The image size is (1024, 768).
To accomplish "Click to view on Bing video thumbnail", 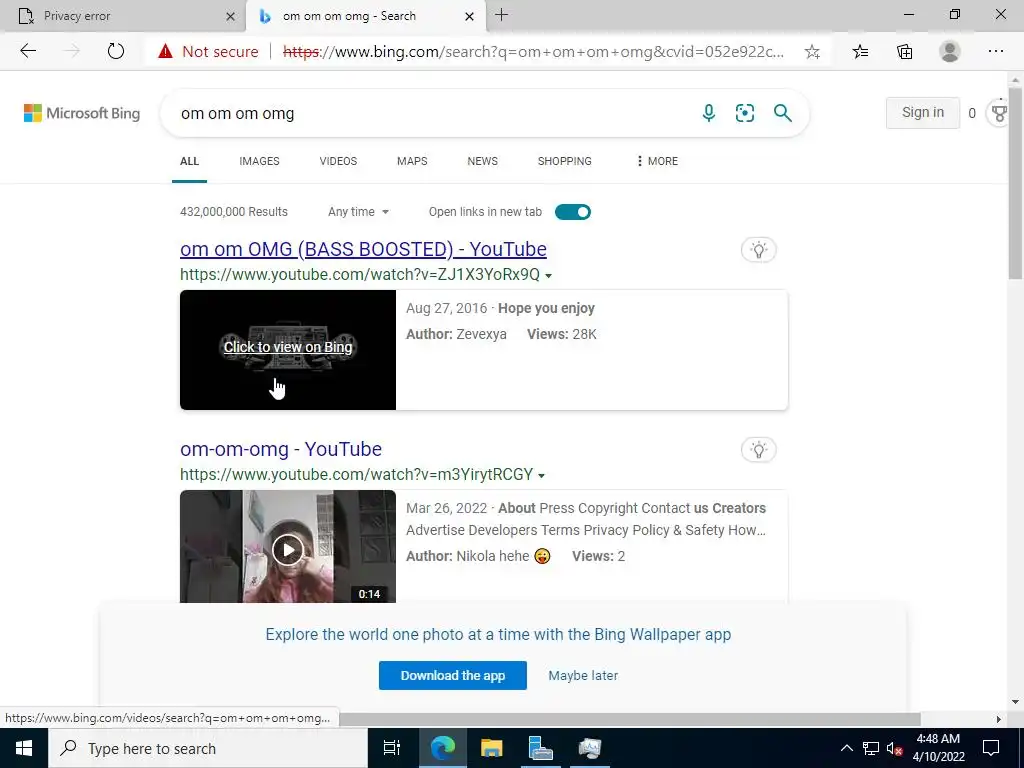I will [x=287, y=349].
